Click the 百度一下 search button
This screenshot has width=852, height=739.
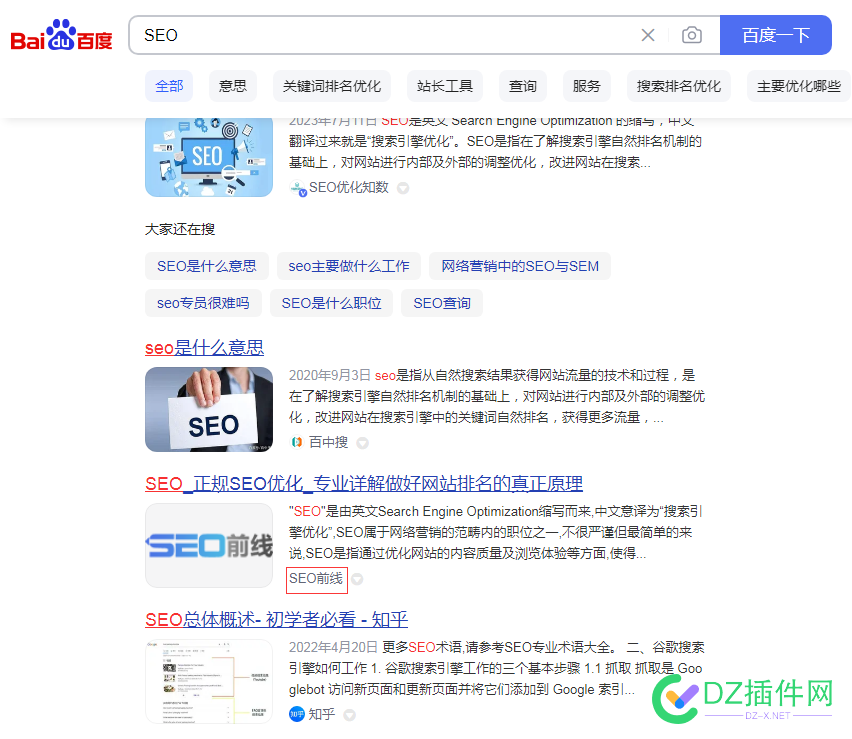(775, 35)
